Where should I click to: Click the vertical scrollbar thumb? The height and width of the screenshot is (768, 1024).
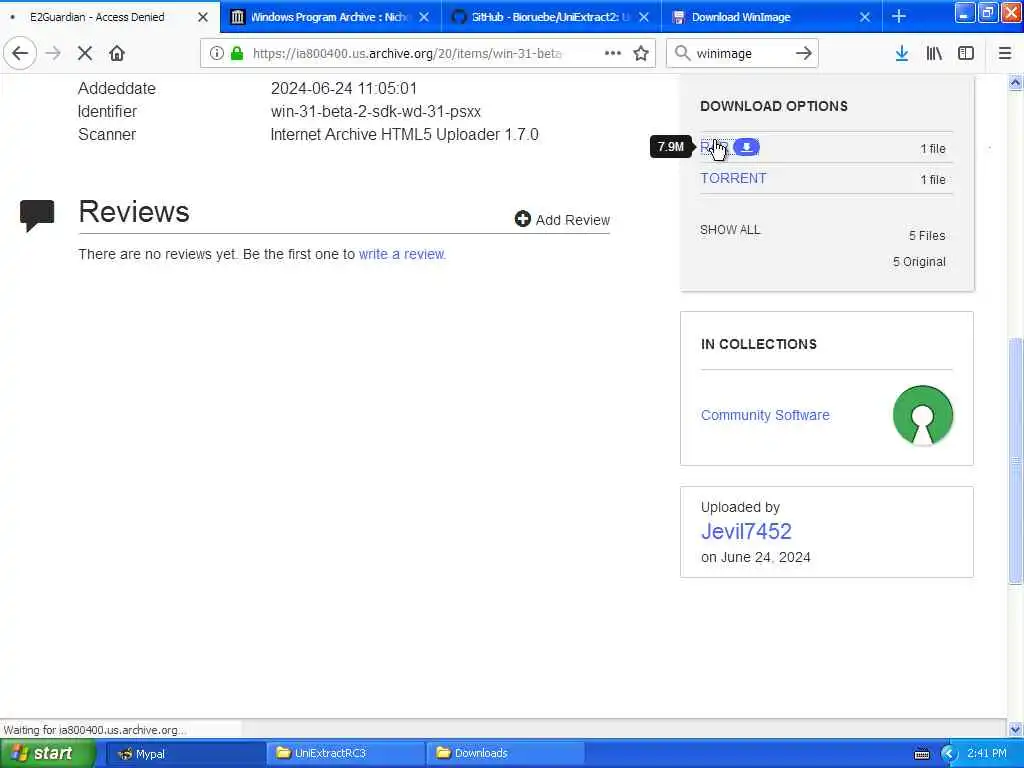point(1015,460)
